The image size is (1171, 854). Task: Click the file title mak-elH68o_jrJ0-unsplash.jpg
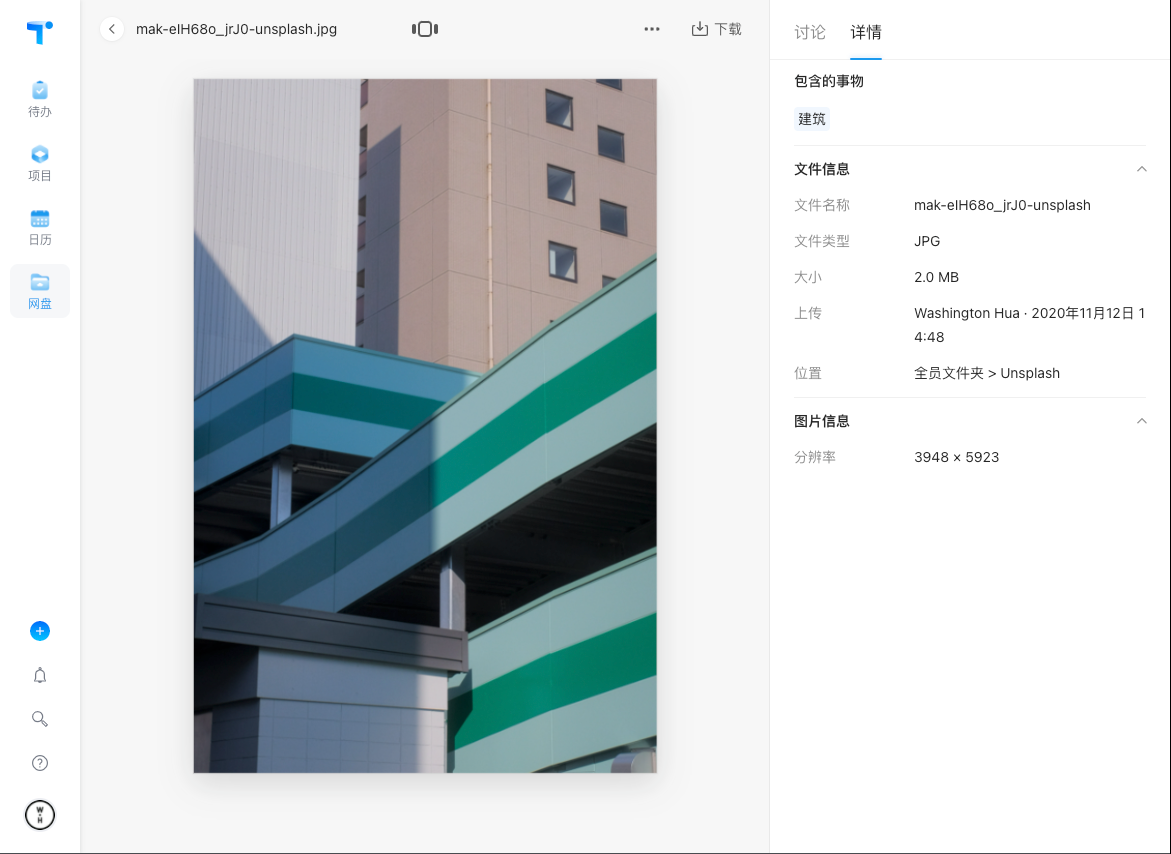click(236, 29)
